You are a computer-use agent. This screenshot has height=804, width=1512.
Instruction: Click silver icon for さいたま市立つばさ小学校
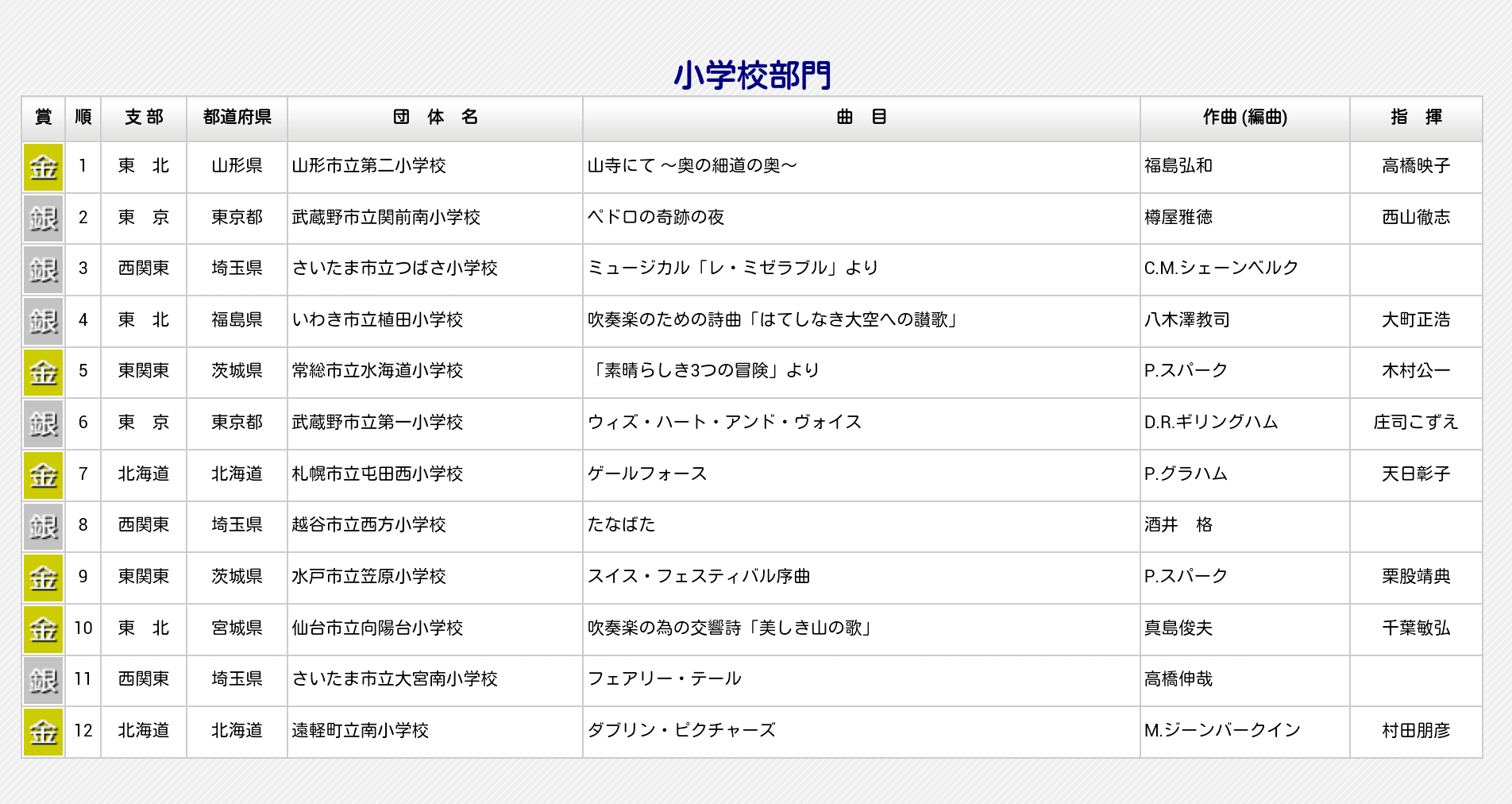pyautogui.click(x=43, y=270)
